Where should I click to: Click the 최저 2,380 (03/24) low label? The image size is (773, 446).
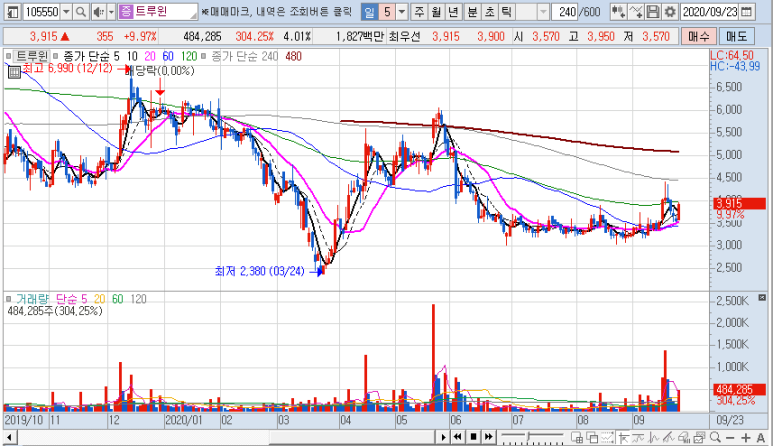260,271
